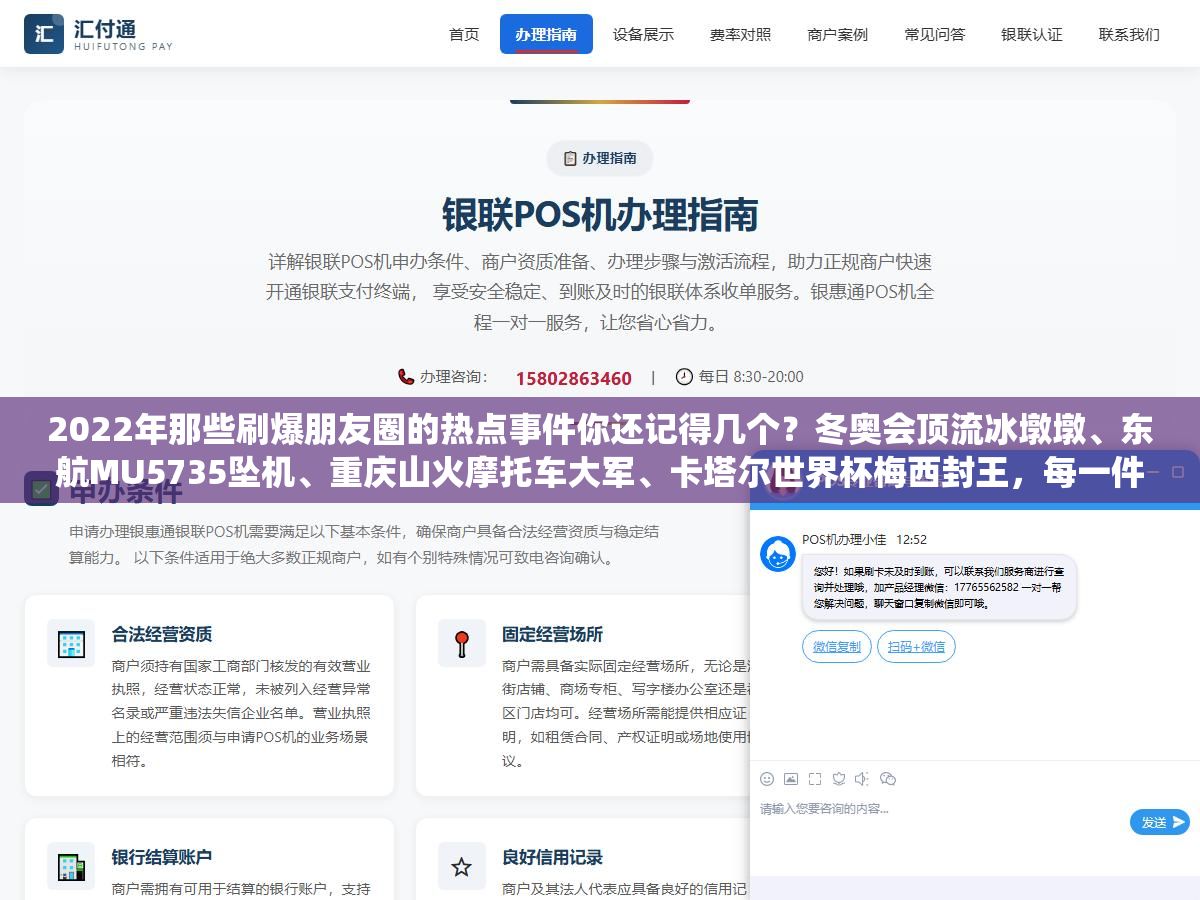Click the 固定经营场所 pin icon
1200x900 pixels.
click(462, 643)
